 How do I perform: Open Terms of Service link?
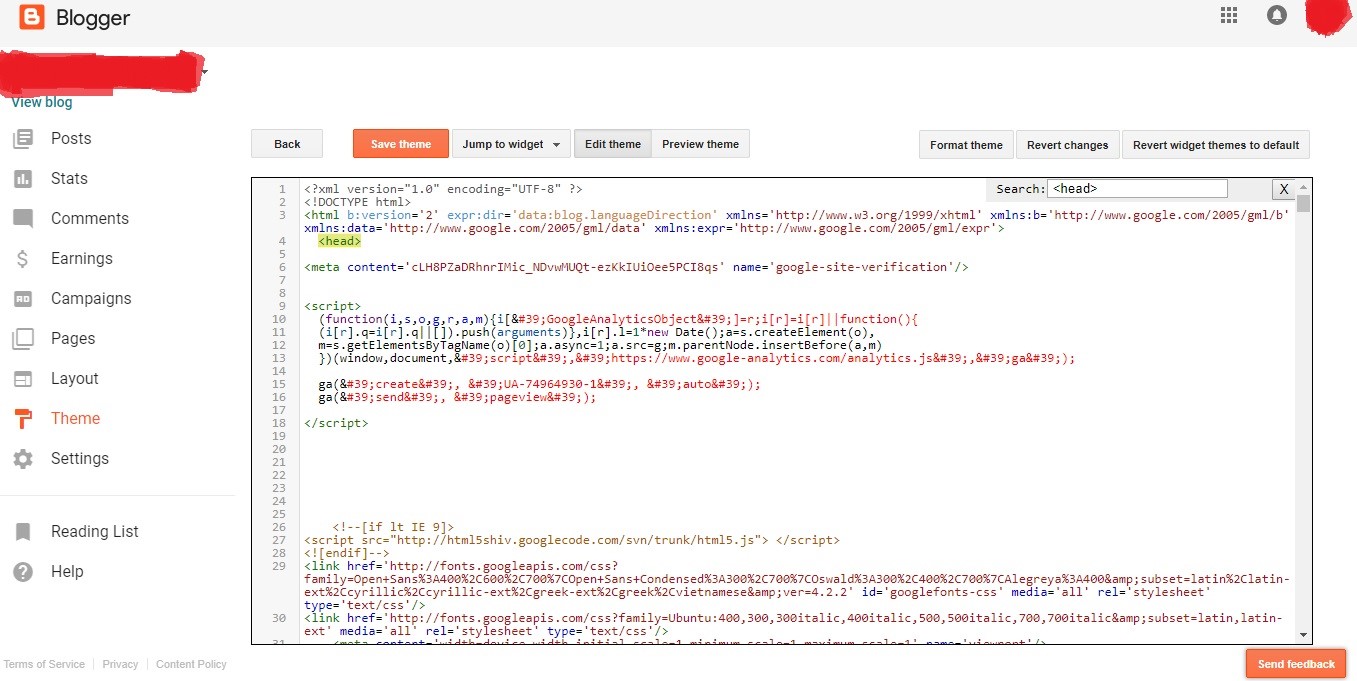[x=44, y=664]
